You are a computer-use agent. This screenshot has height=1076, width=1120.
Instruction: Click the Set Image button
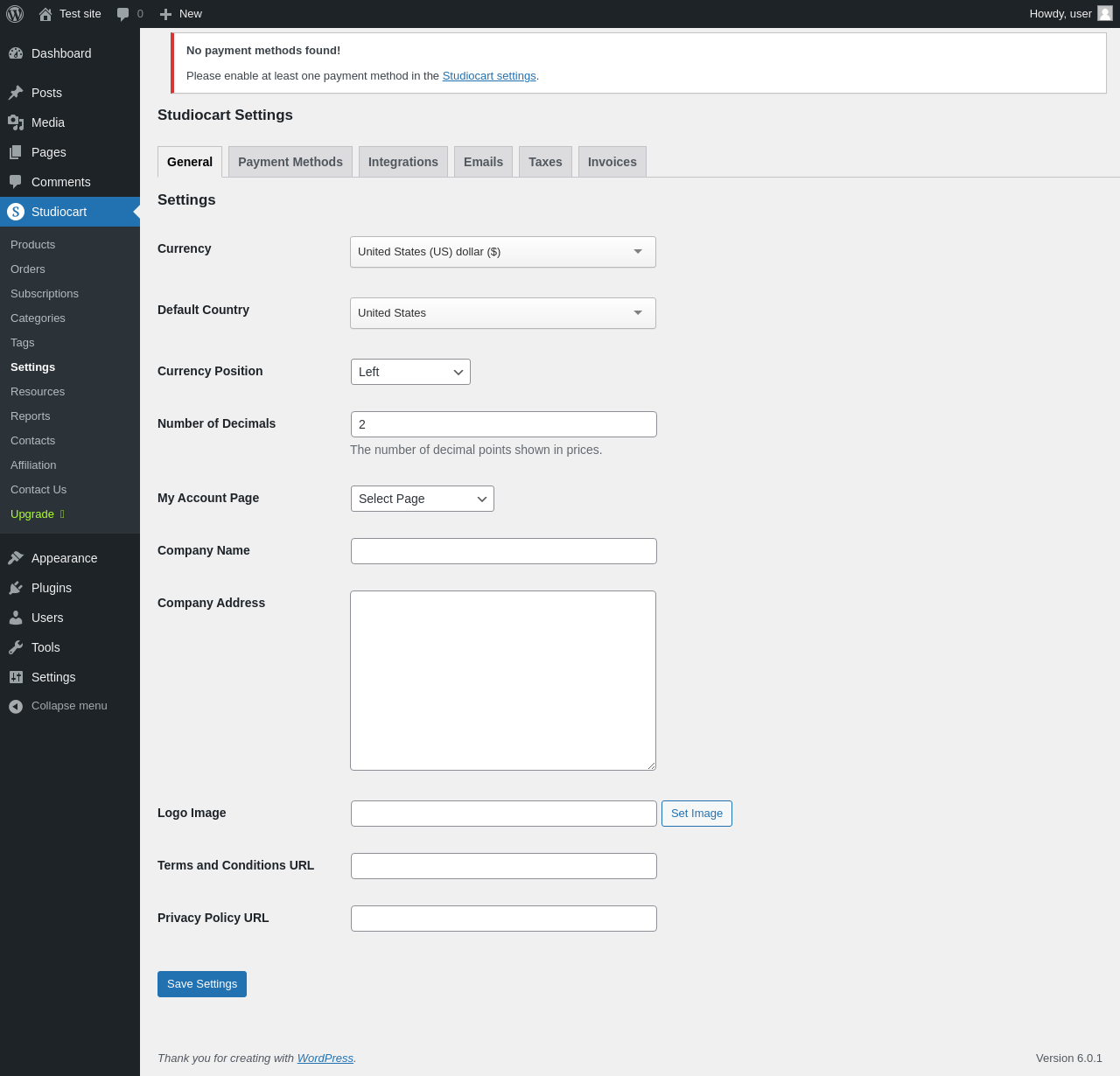(696, 814)
